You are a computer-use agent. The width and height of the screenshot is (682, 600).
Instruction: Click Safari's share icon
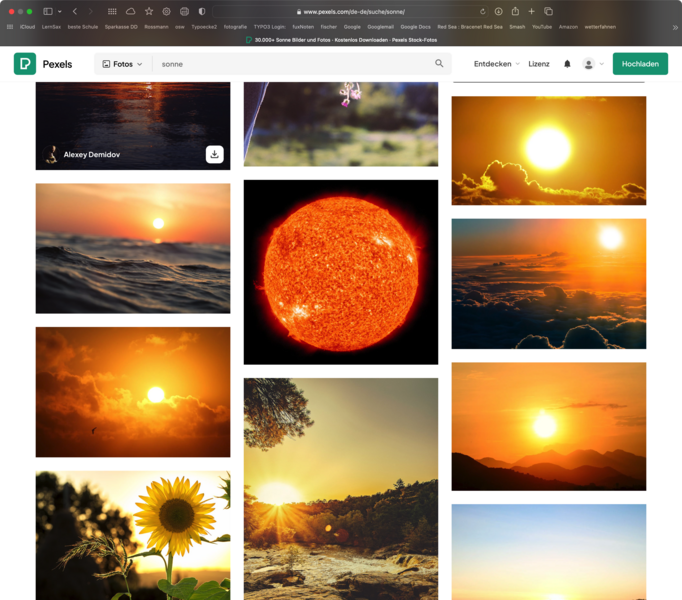click(x=515, y=11)
